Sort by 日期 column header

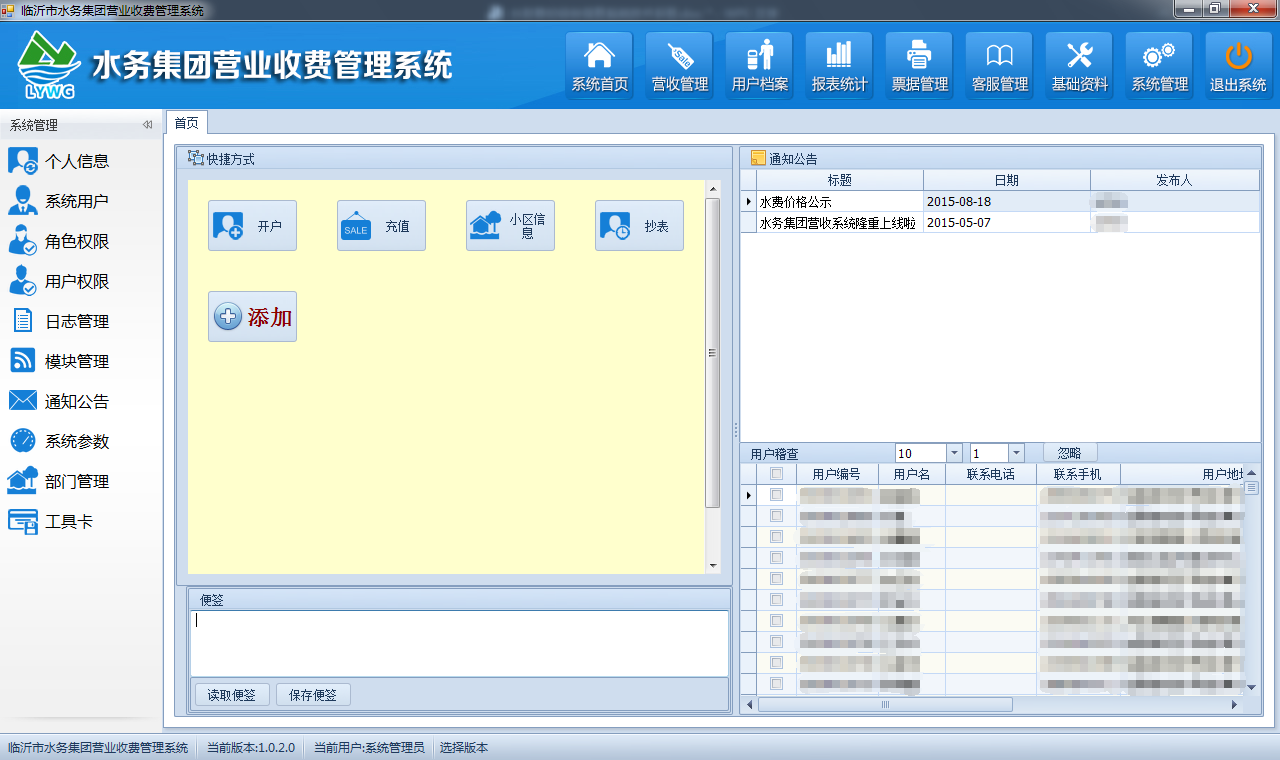click(x=1007, y=180)
